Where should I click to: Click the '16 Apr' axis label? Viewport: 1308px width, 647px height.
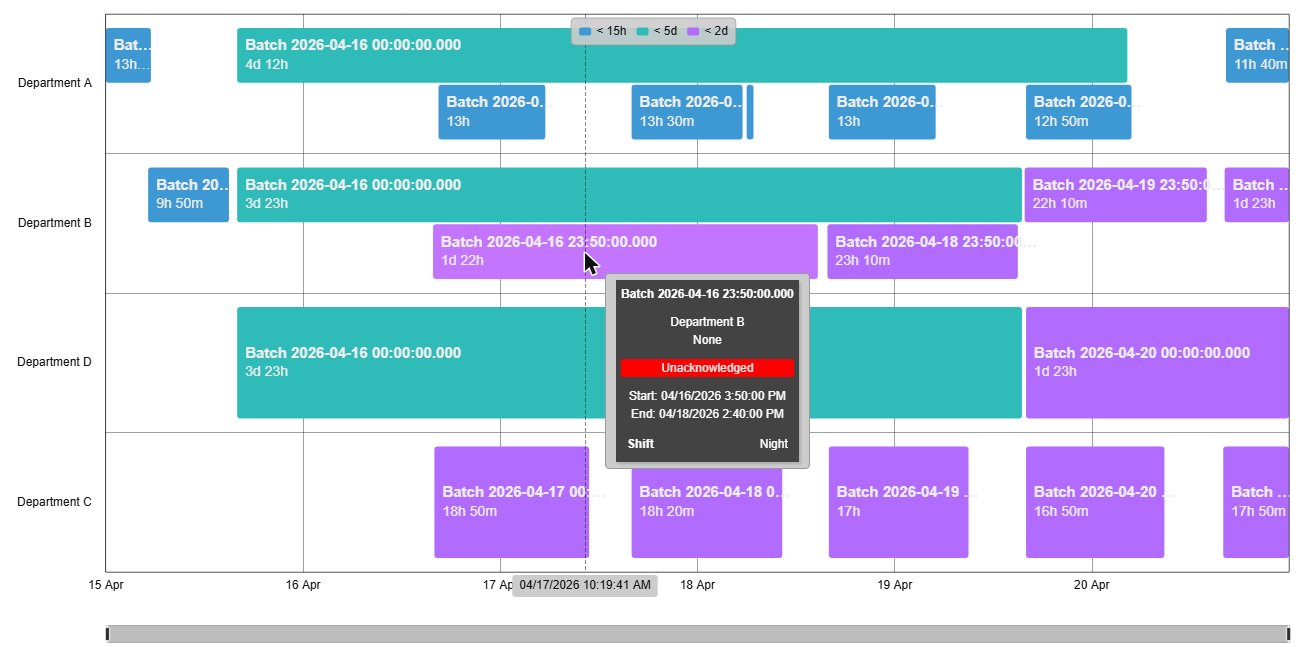point(303,584)
